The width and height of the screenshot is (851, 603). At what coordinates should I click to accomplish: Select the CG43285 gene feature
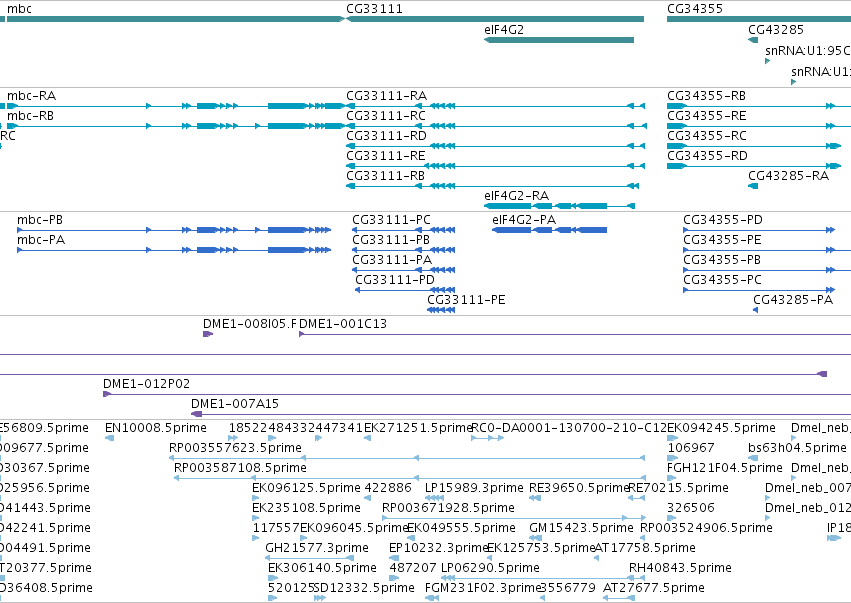[x=753, y=40]
